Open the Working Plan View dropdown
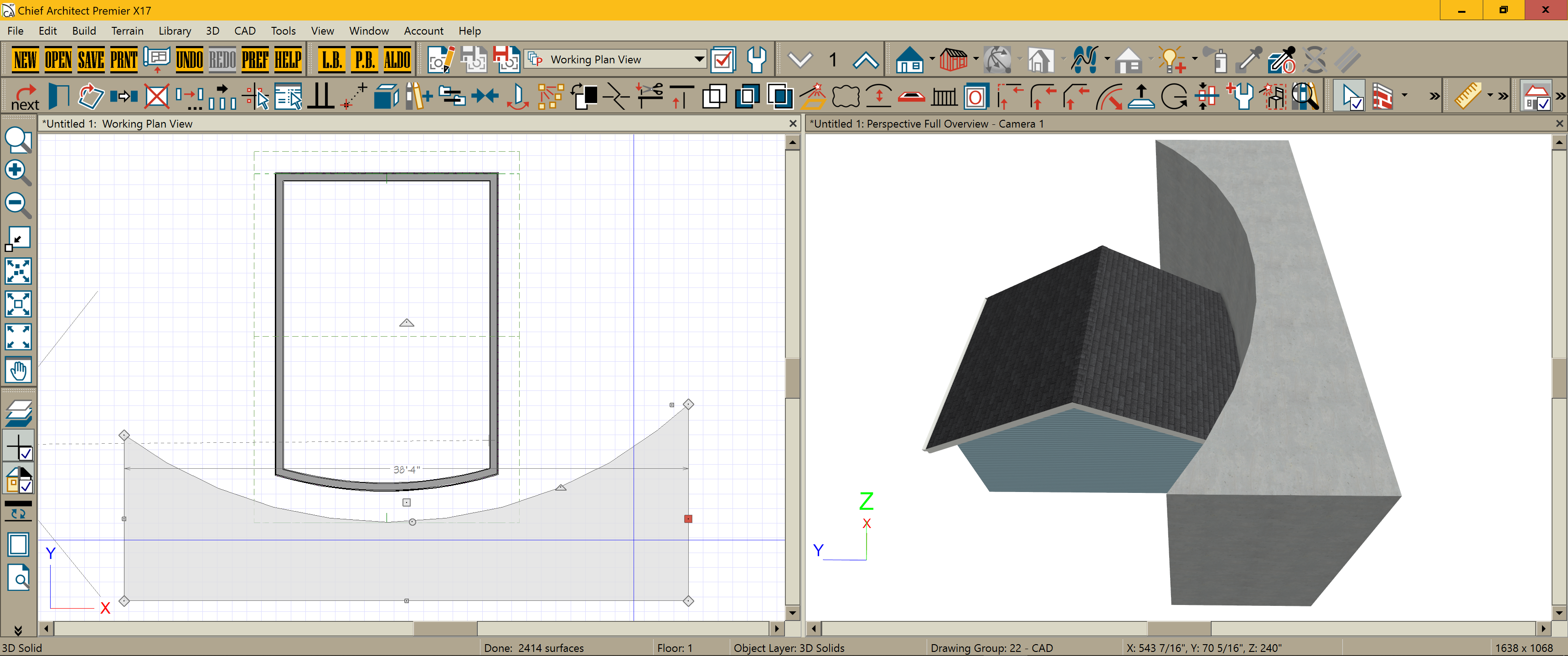The height and width of the screenshot is (656, 1568). 699,60
